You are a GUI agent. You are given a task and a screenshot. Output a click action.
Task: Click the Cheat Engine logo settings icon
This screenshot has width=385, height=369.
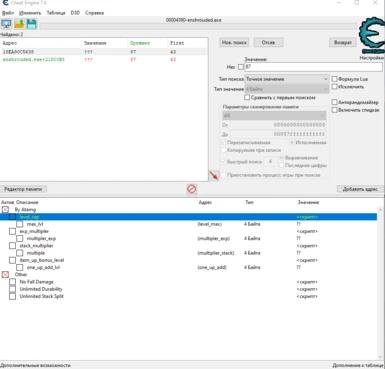[372, 35]
